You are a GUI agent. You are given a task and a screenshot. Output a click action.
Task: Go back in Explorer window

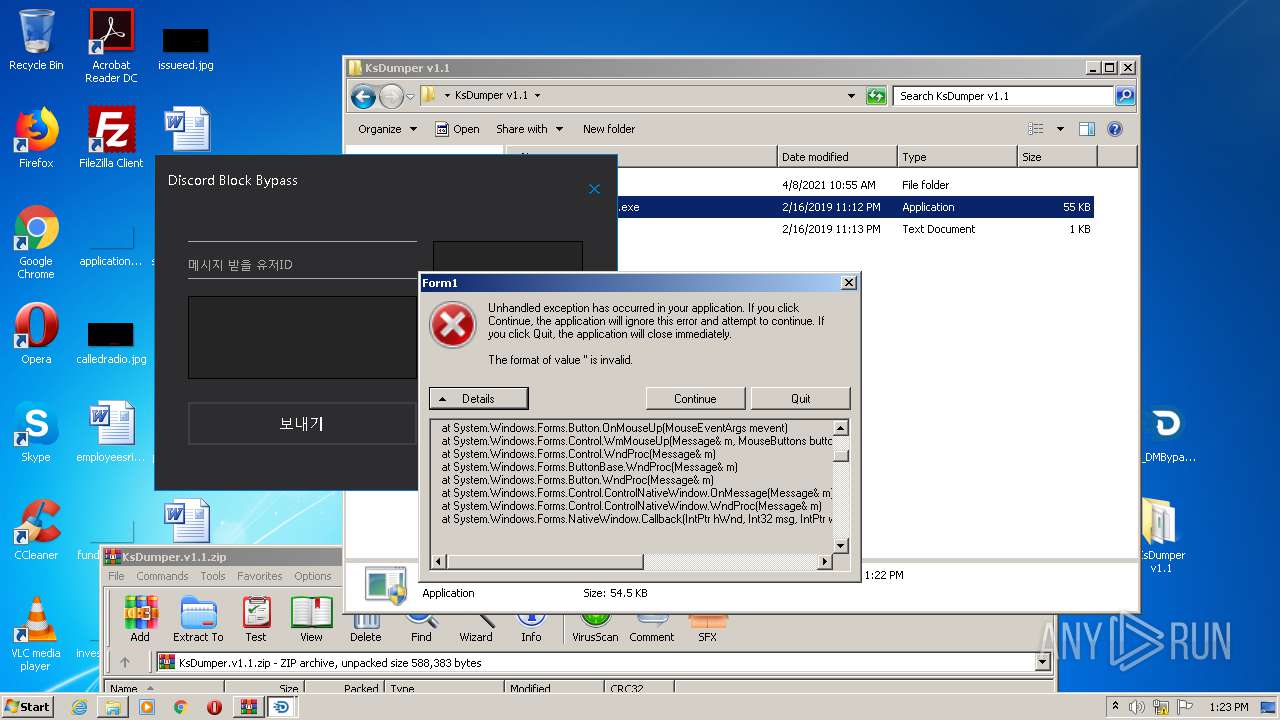(x=364, y=96)
